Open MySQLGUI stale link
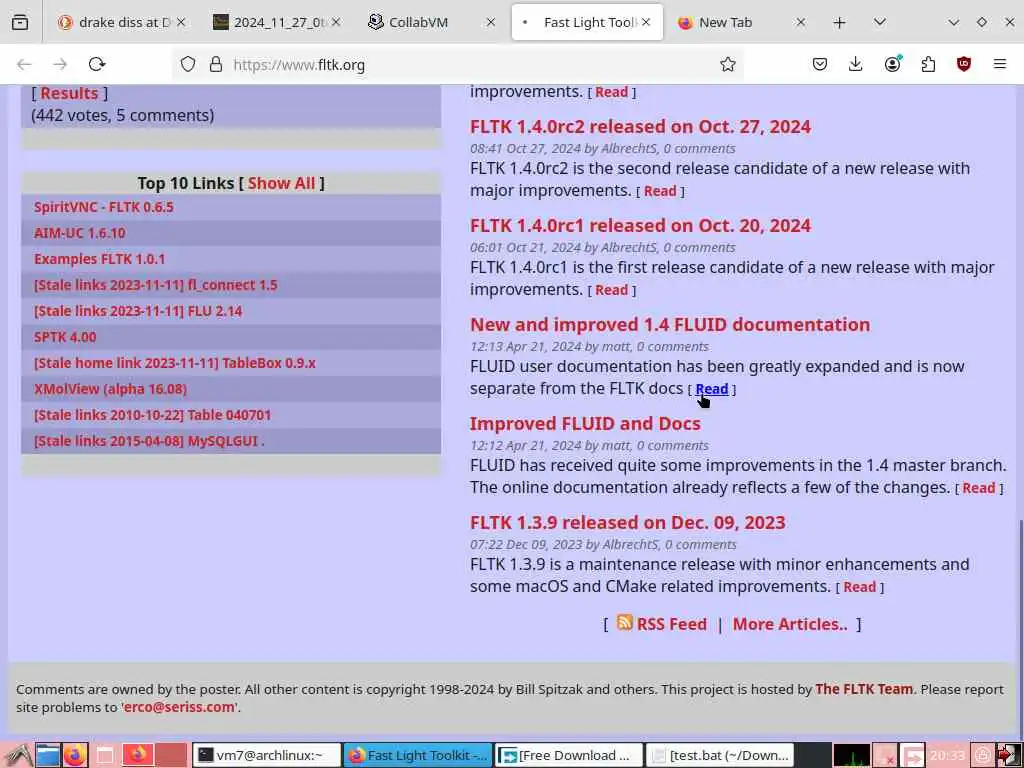The height and width of the screenshot is (768, 1024). click(149, 441)
